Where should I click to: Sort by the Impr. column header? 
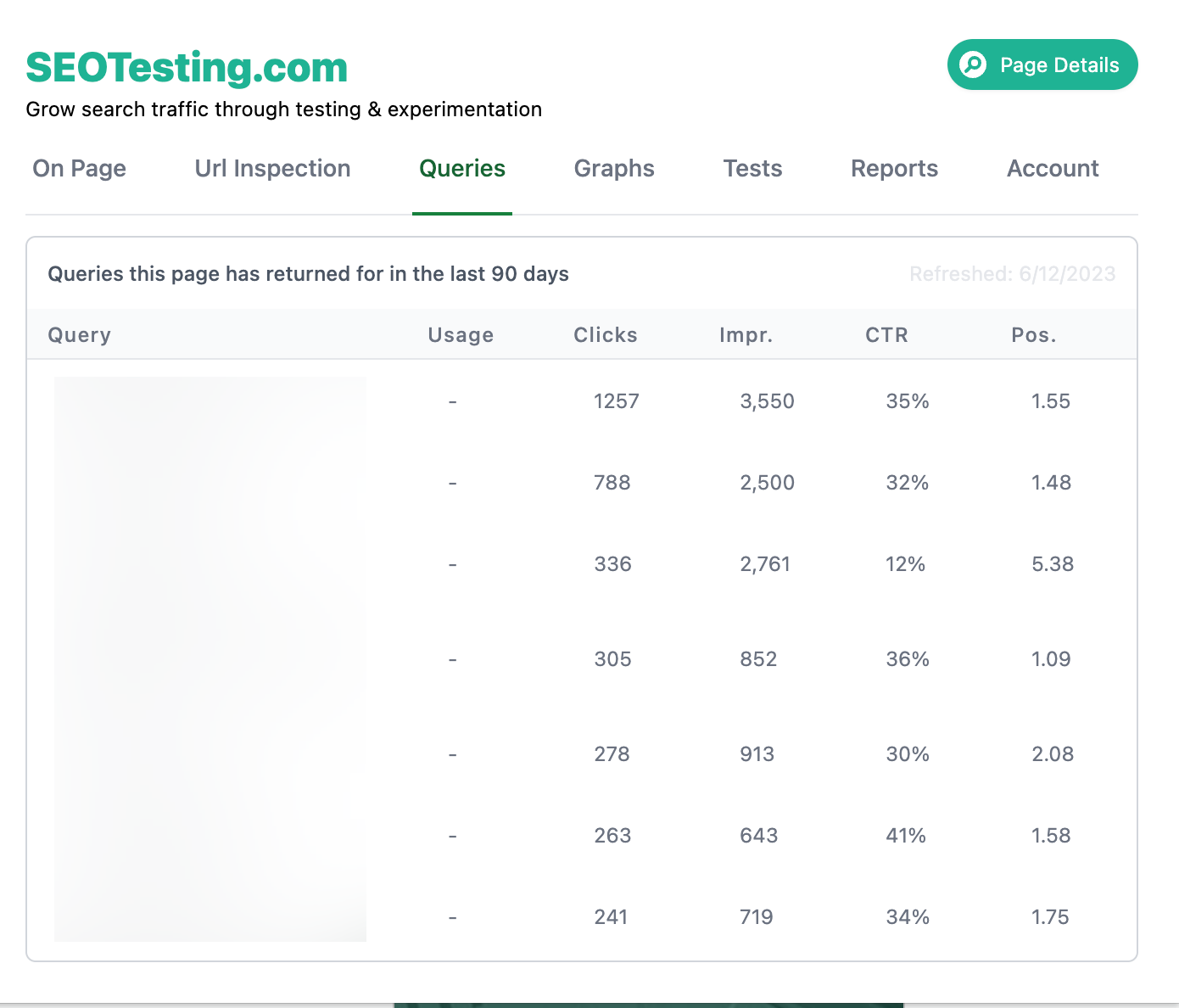point(746,335)
